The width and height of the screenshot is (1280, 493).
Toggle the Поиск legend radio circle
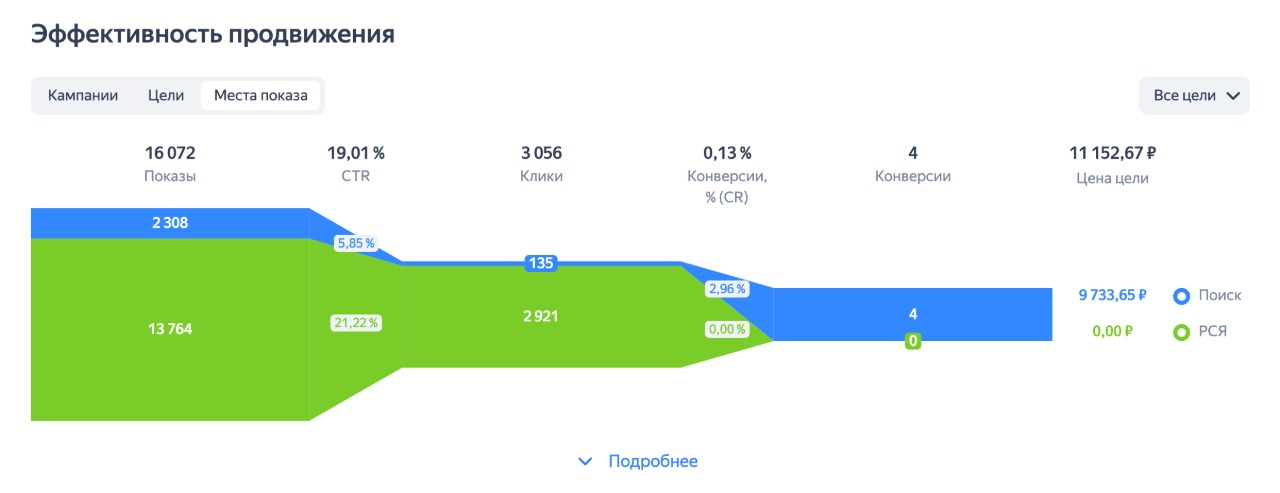tap(1182, 296)
